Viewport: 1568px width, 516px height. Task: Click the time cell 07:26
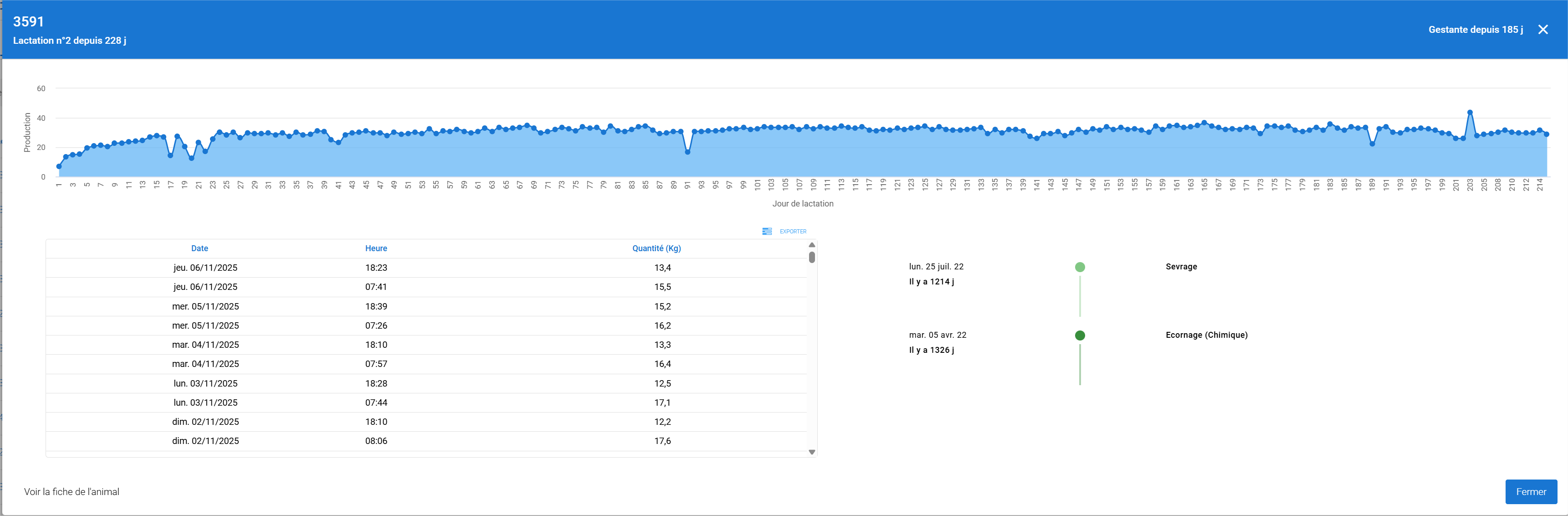click(376, 325)
